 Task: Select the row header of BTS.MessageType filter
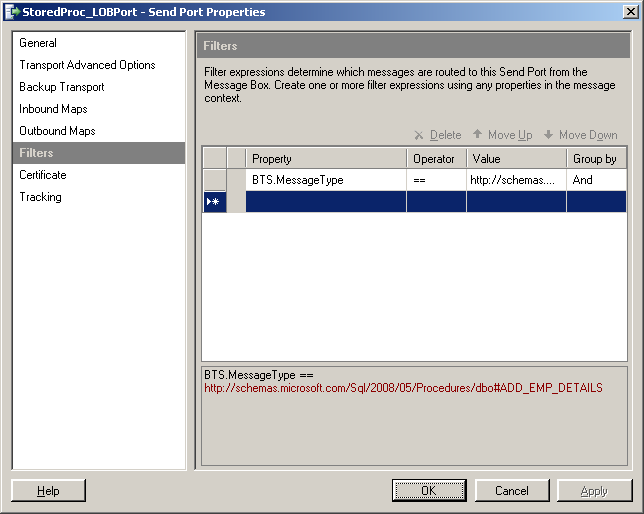click(214, 180)
